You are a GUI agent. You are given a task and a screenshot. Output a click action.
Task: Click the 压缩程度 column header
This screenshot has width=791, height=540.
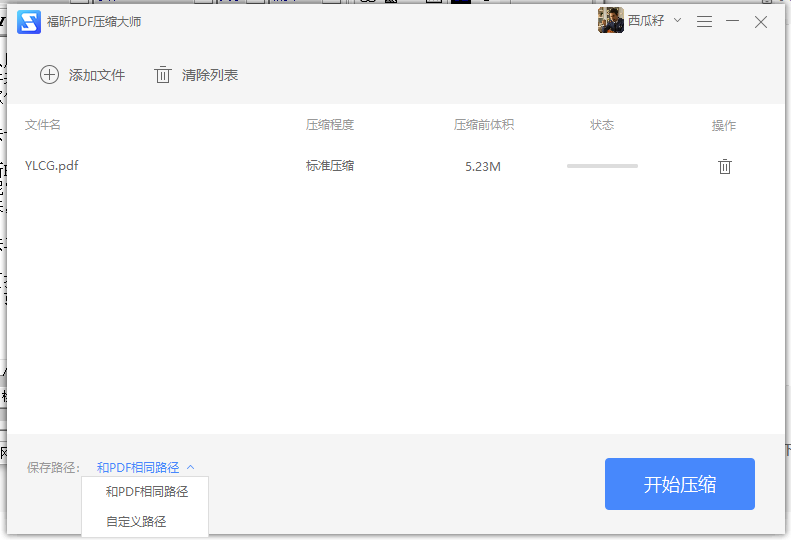point(330,125)
